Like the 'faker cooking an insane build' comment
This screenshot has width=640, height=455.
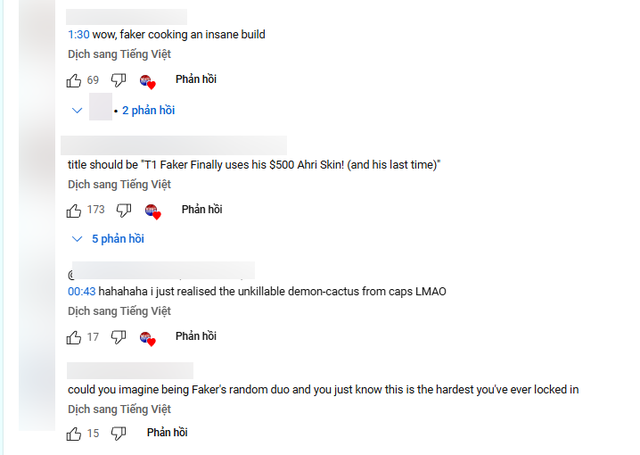click(x=74, y=80)
